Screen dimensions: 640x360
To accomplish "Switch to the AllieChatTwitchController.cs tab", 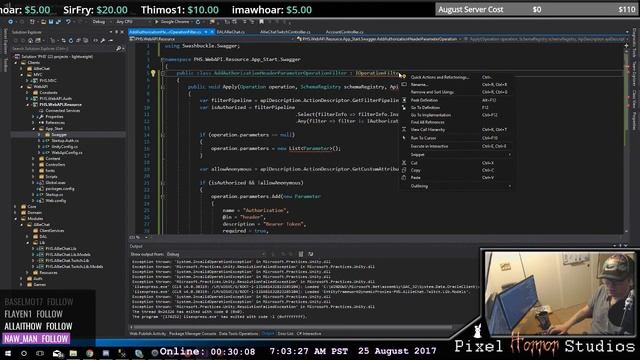I will tap(285, 32).
